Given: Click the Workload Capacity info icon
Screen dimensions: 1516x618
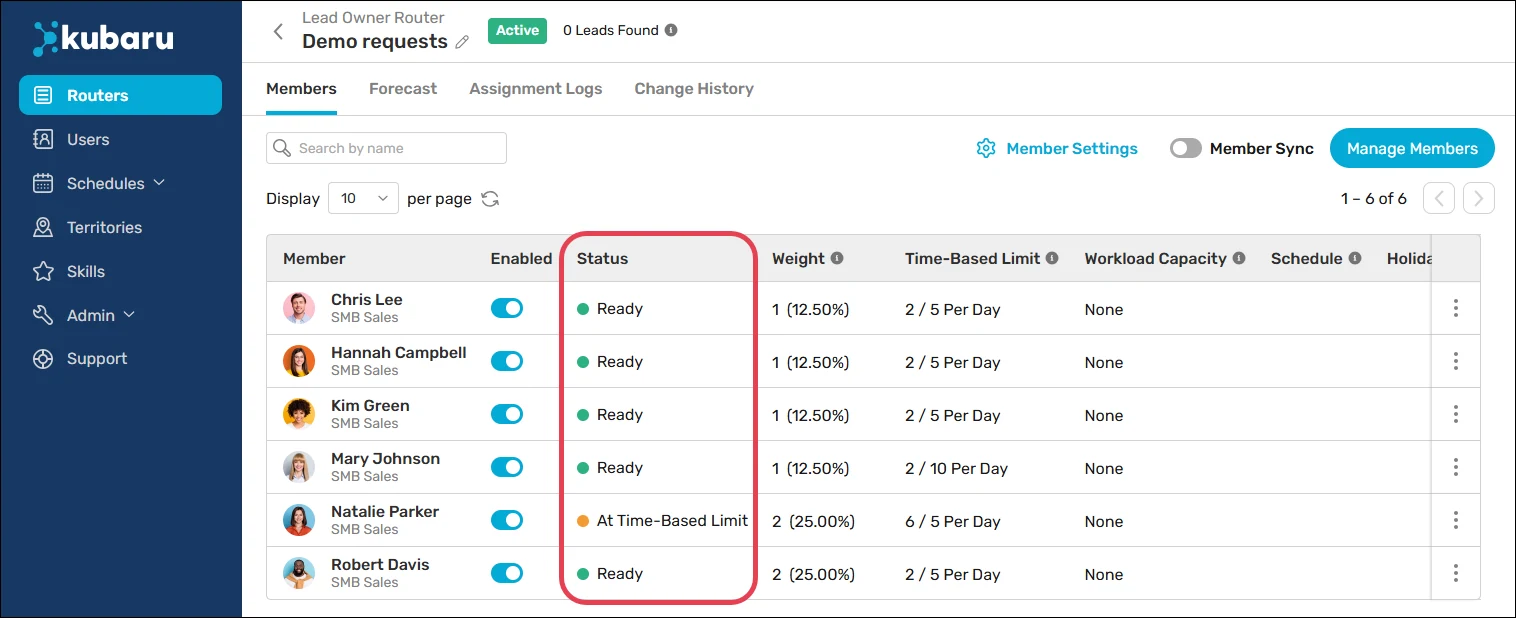Looking at the screenshot, I should [x=1239, y=258].
